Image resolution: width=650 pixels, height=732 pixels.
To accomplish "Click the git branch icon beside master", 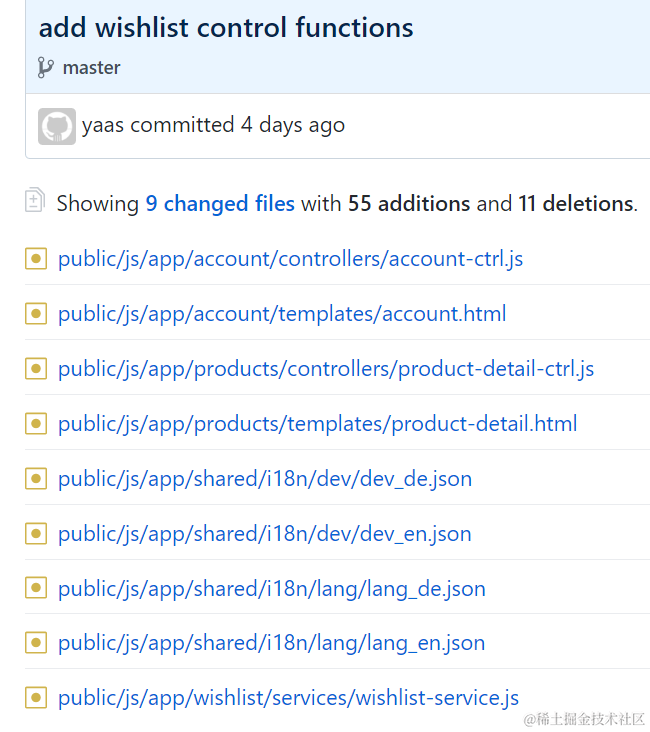I will (46, 68).
